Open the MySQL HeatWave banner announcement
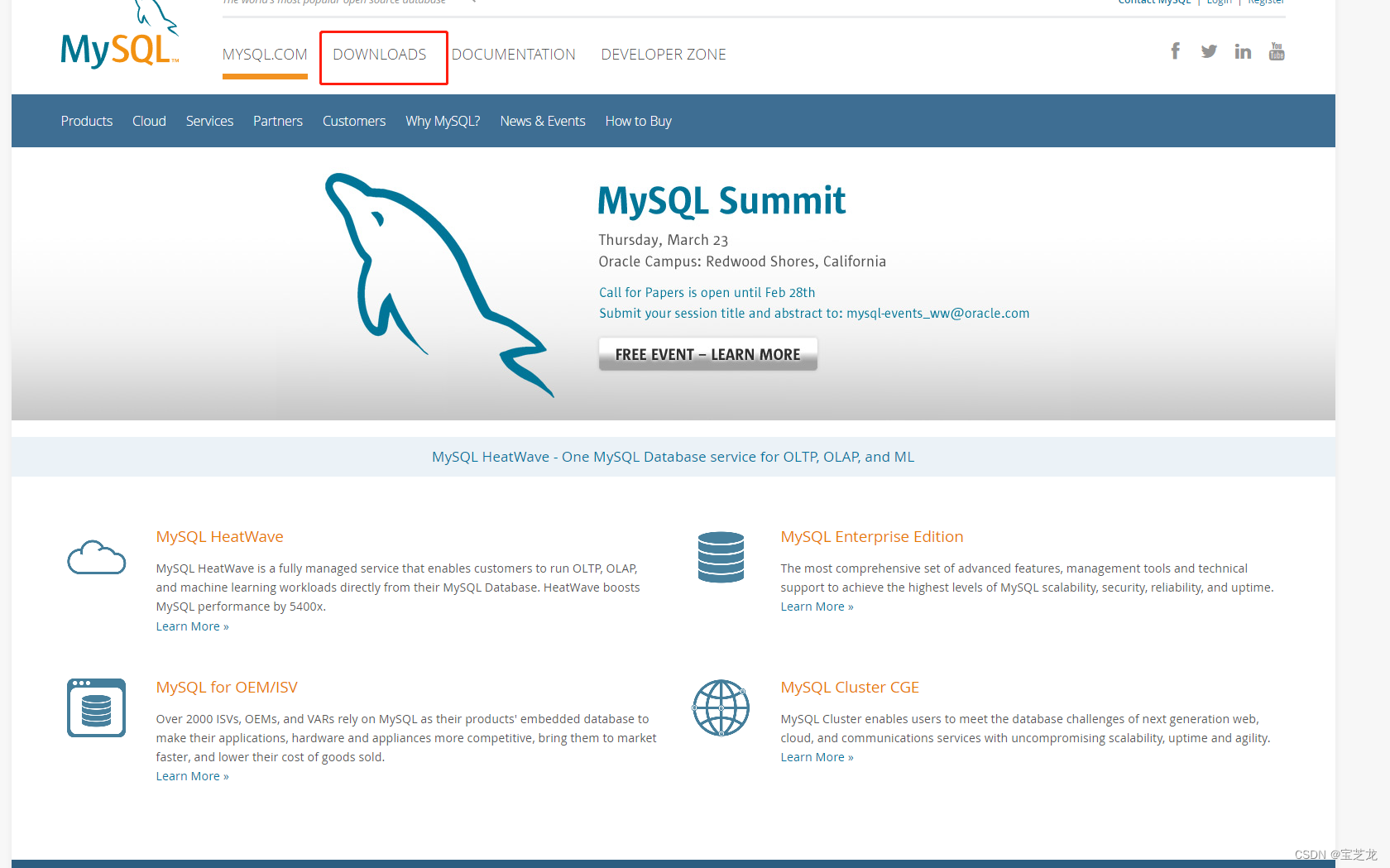 (673, 456)
